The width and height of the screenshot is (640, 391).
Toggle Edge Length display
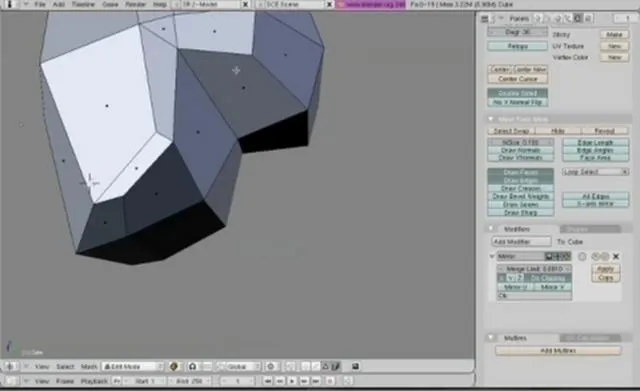(x=595, y=142)
